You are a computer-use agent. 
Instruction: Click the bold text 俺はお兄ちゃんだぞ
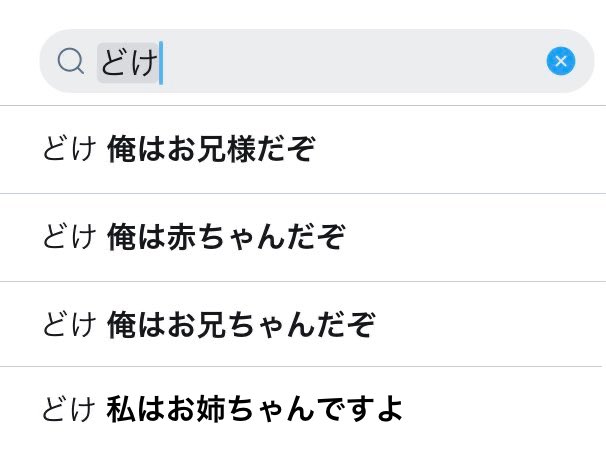click(x=241, y=324)
